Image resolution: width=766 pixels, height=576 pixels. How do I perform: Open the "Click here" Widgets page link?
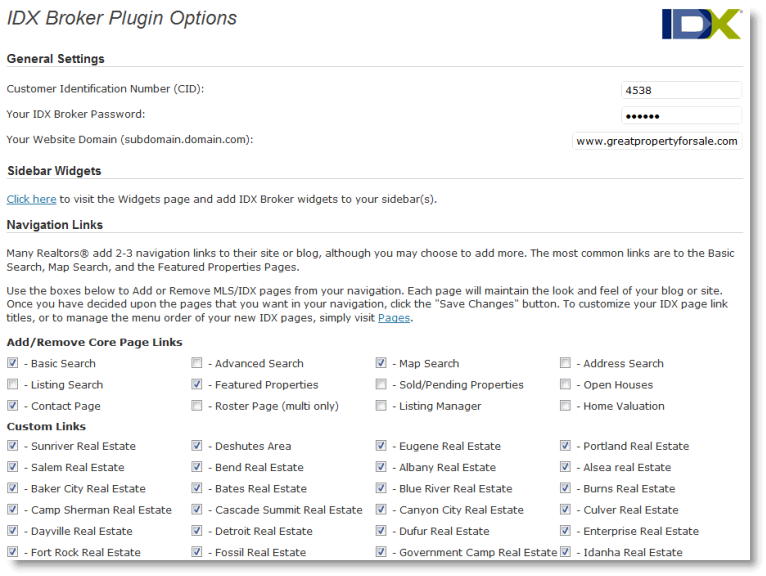click(31, 199)
